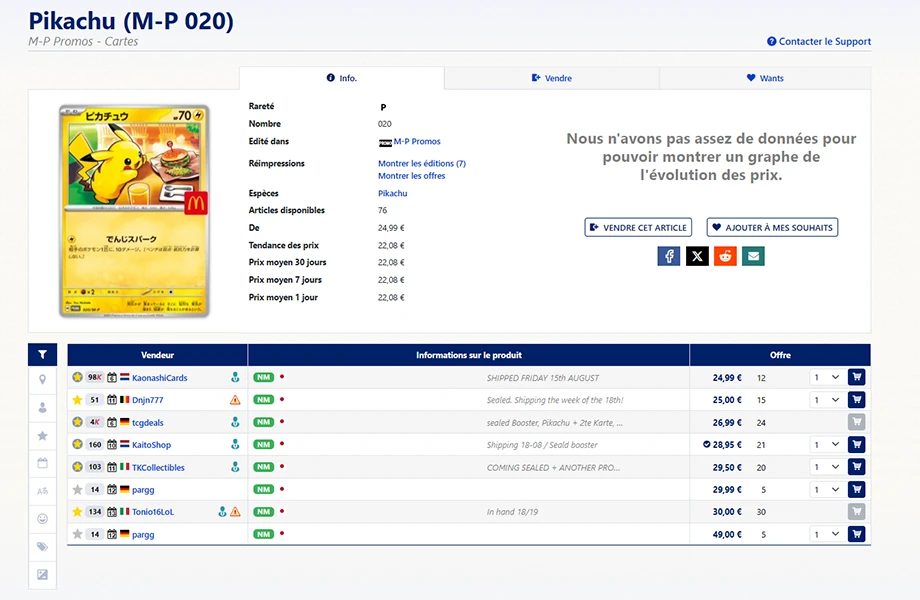Switch to the Wants tab
This screenshot has width=920, height=600.
coord(765,78)
